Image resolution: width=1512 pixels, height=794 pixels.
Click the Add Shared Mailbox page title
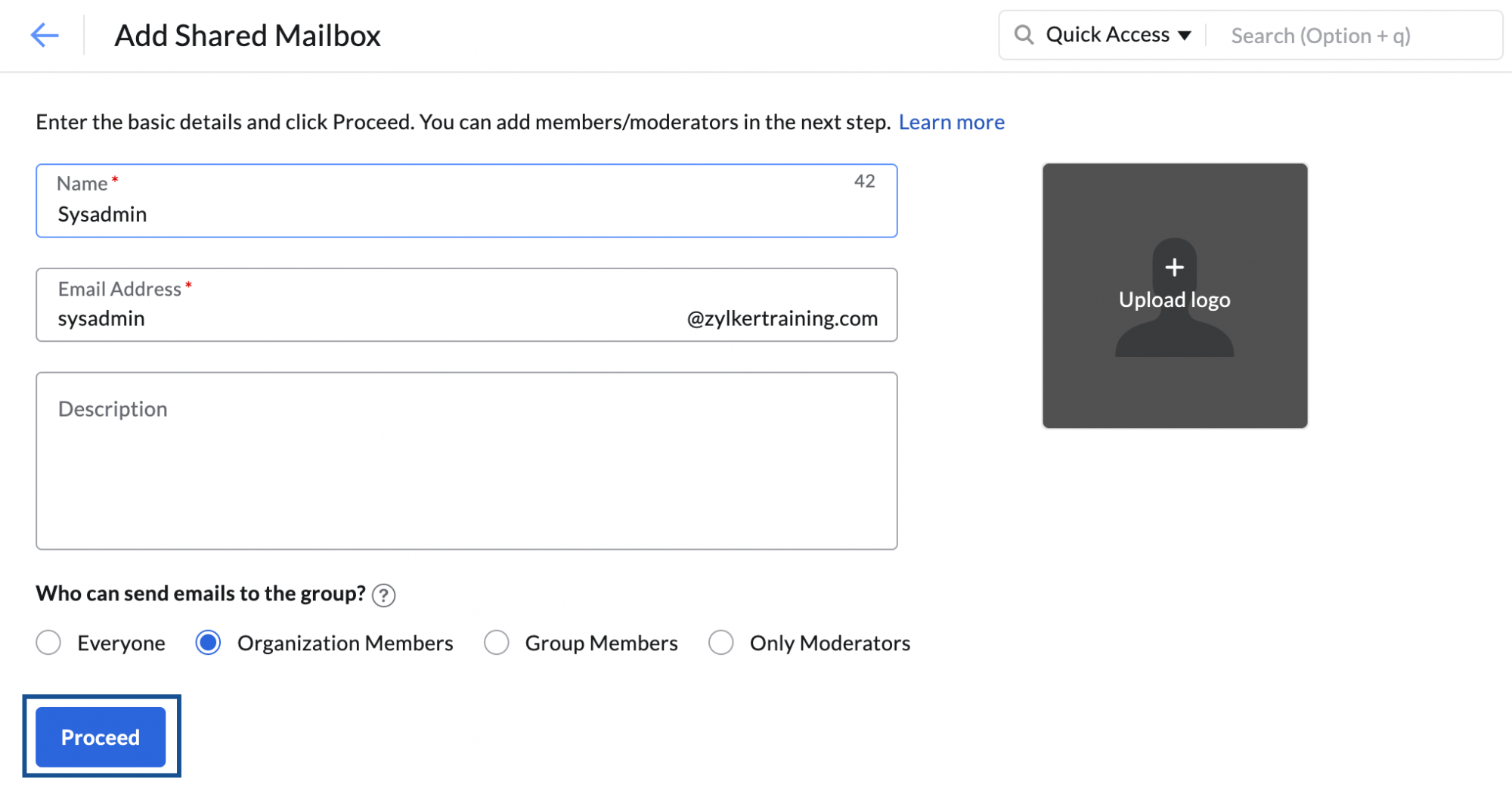(247, 36)
